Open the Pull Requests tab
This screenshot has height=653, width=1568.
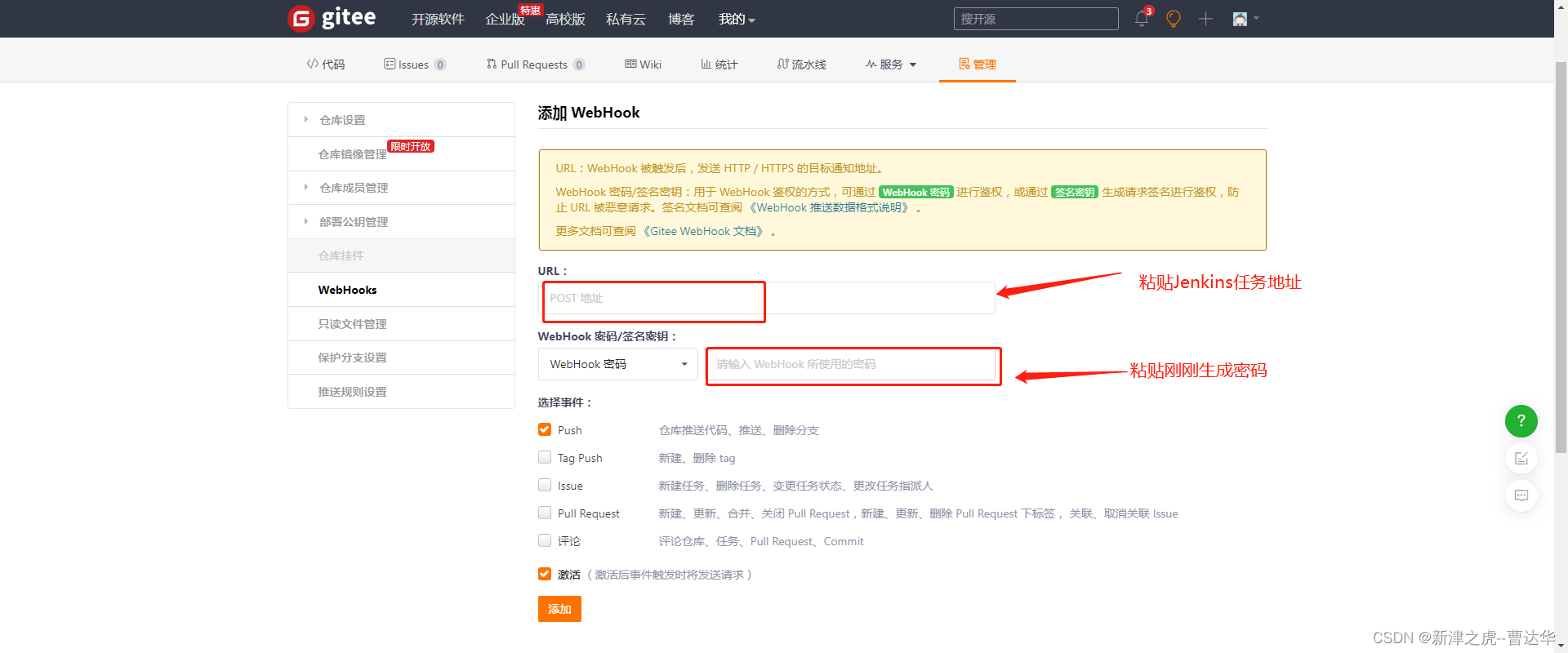[536, 64]
